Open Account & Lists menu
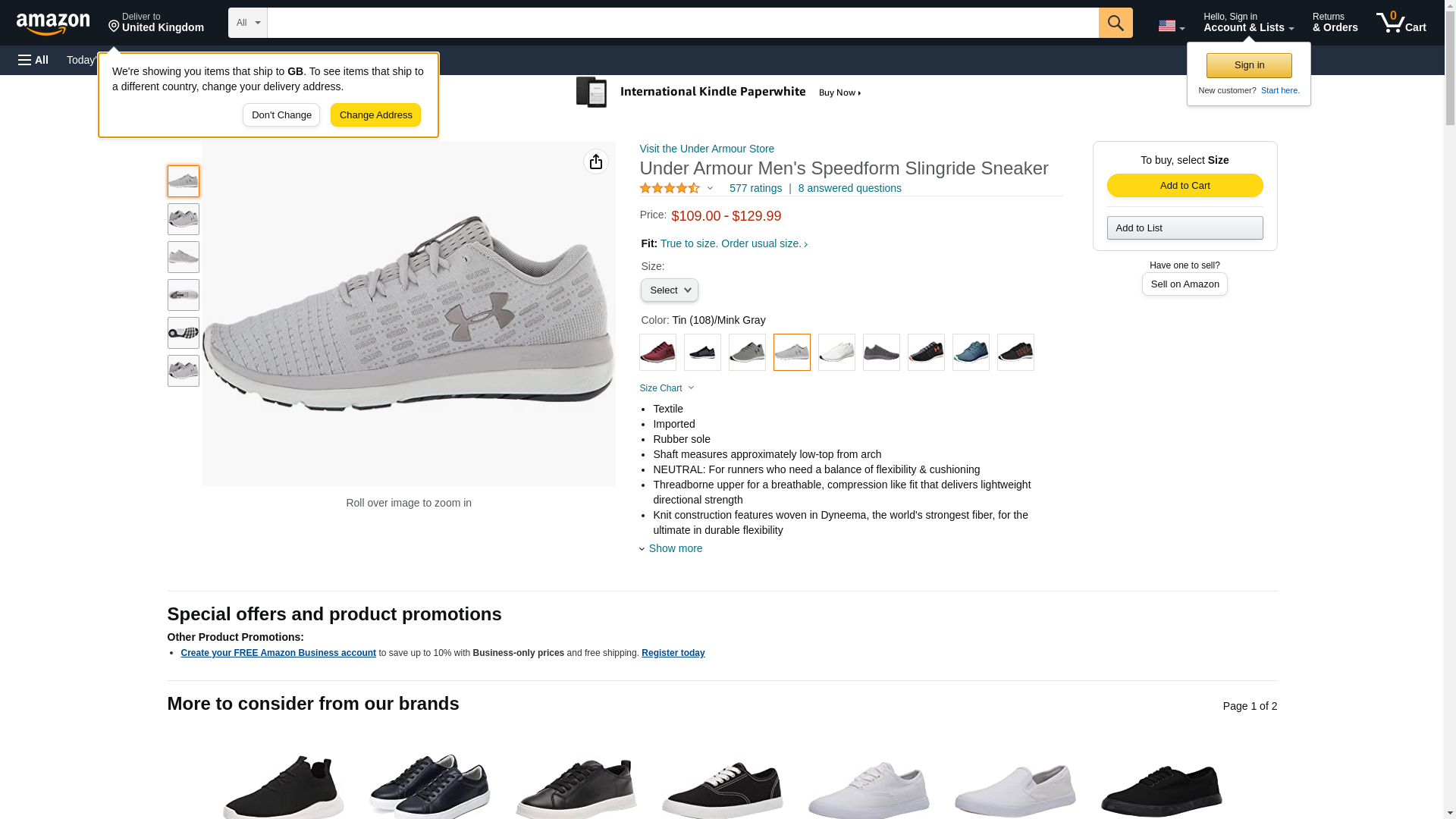1456x819 pixels. tap(1247, 23)
